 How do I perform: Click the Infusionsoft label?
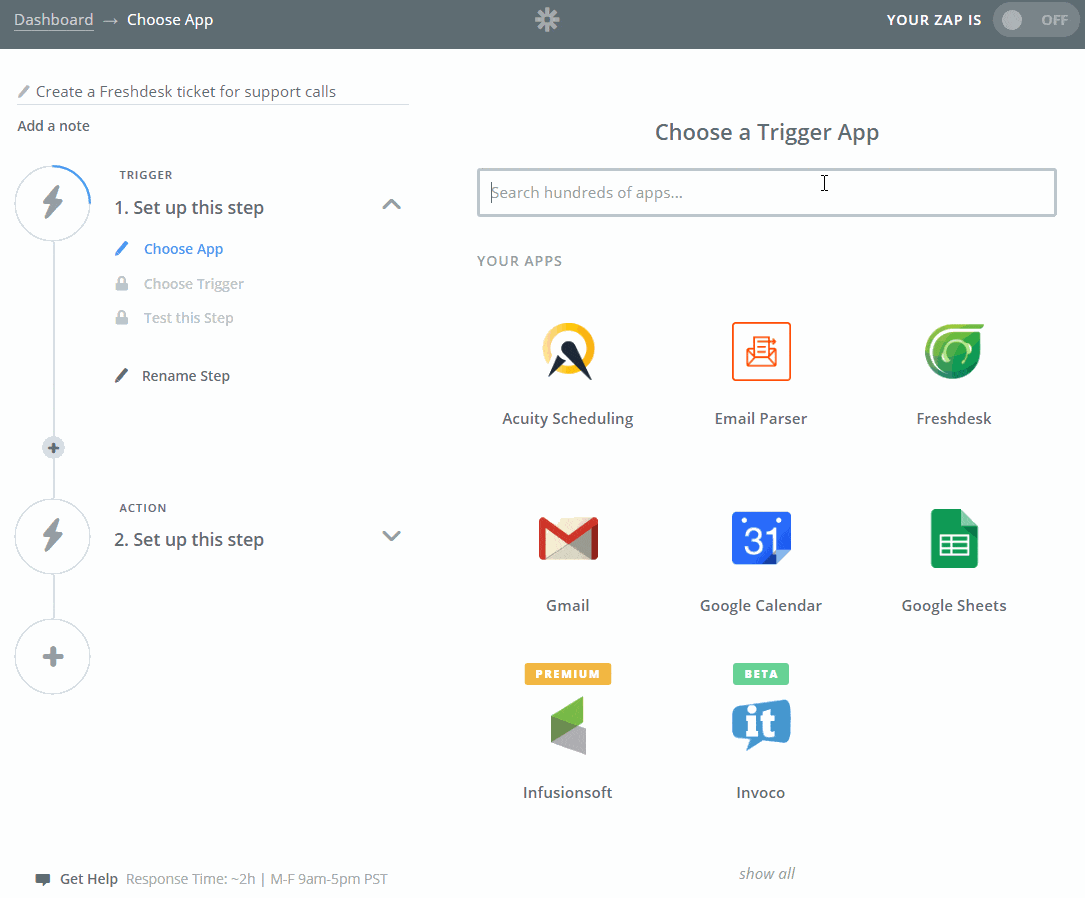[567, 792]
